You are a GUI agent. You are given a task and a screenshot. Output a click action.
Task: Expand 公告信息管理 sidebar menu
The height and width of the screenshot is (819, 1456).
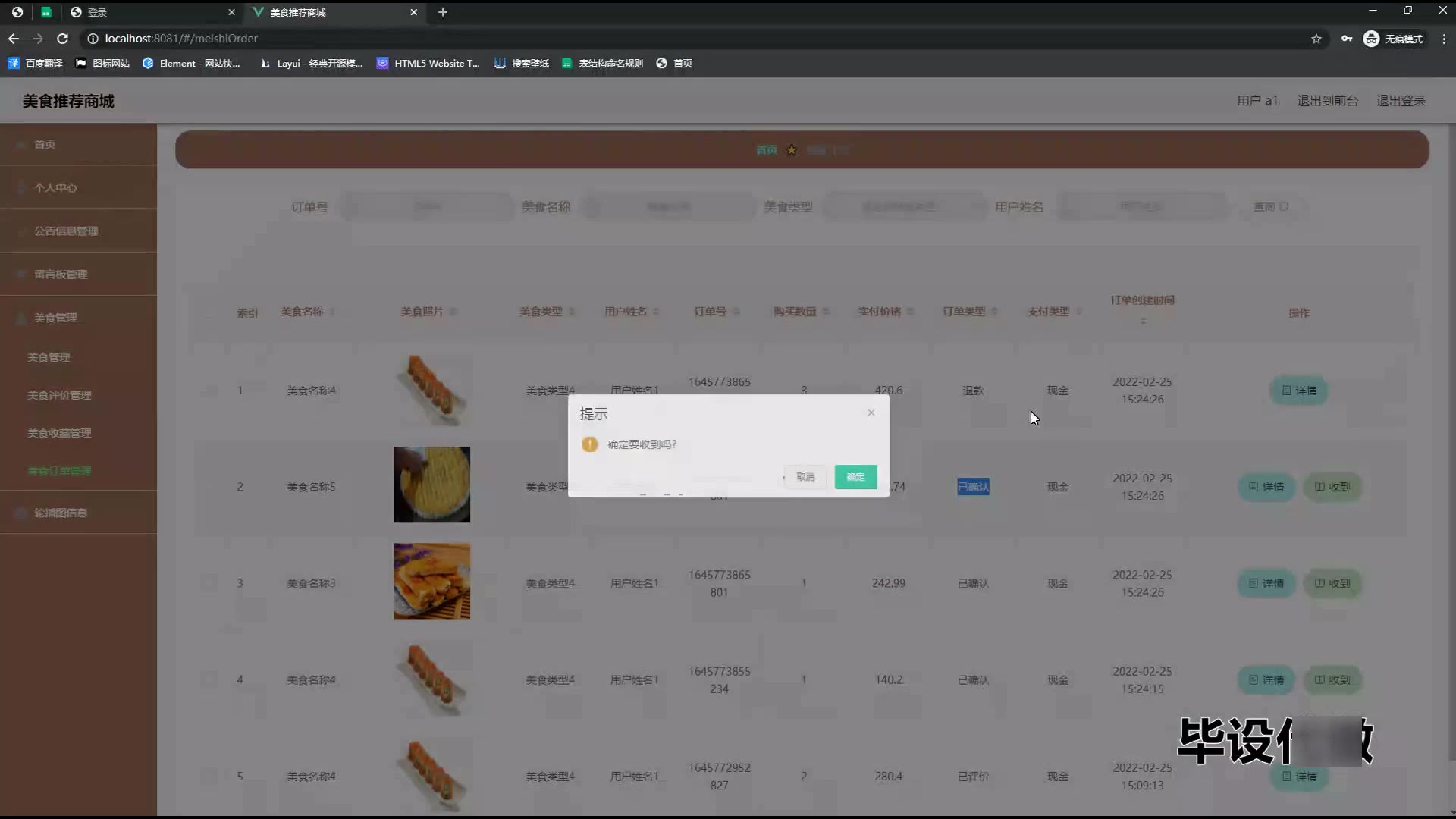pos(78,231)
